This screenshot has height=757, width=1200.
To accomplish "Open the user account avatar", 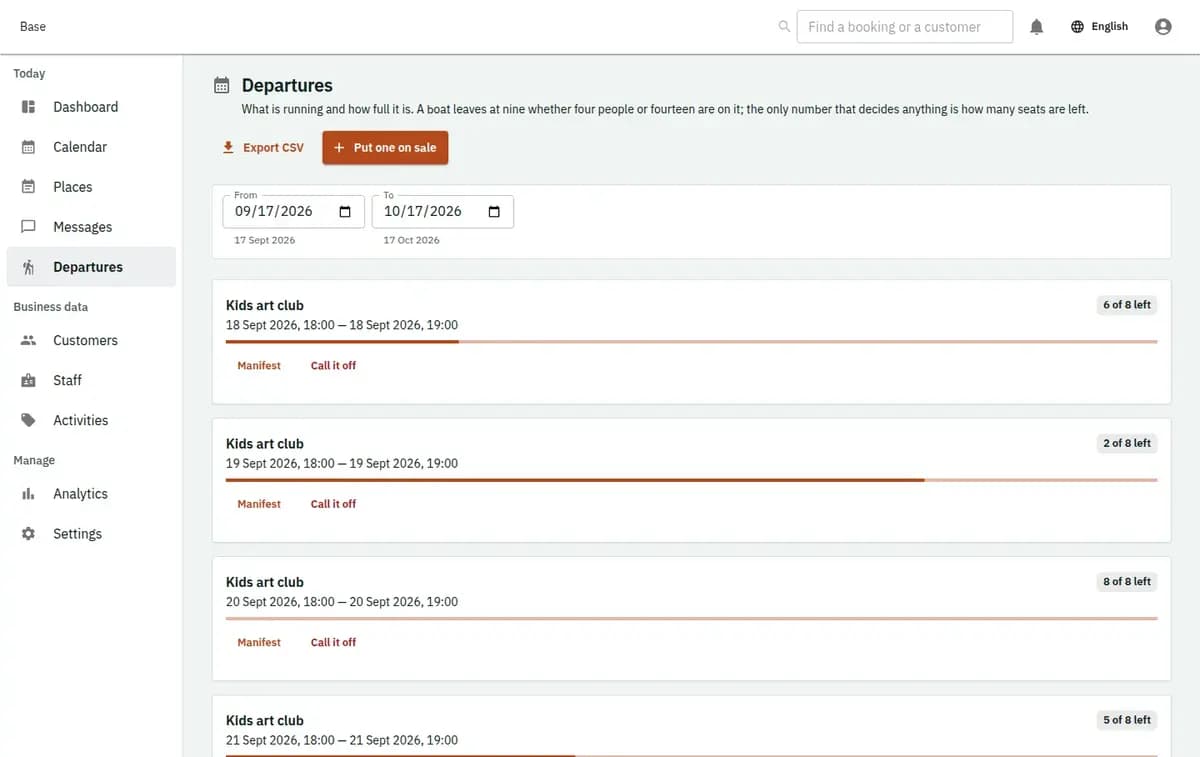I will point(1163,27).
